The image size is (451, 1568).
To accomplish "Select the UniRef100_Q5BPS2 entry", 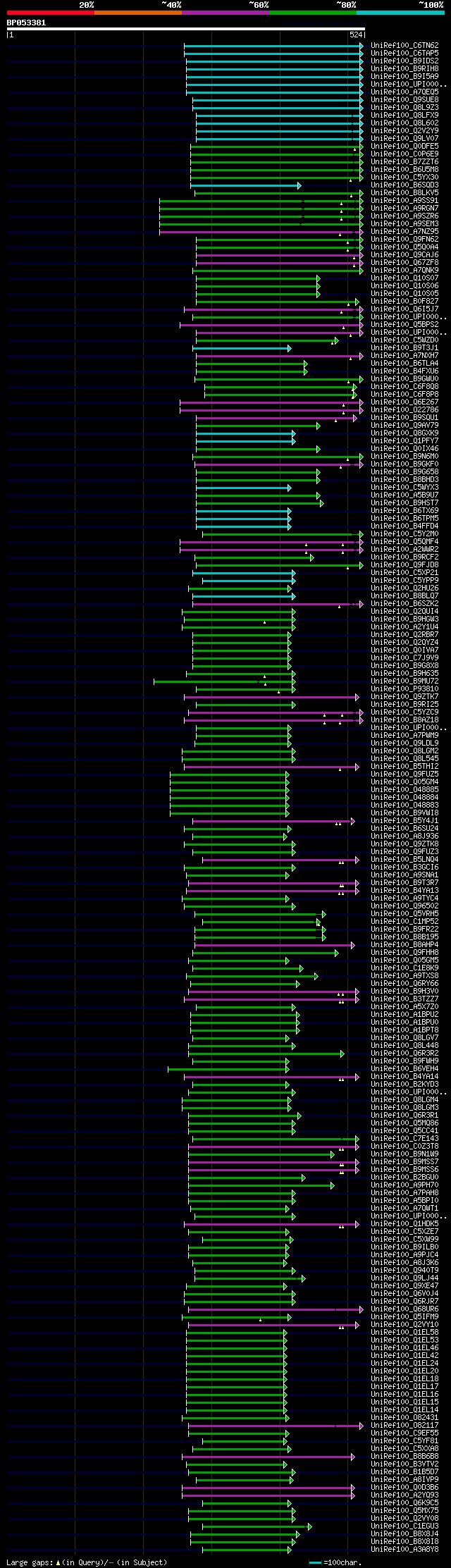I will coord(404,325).
